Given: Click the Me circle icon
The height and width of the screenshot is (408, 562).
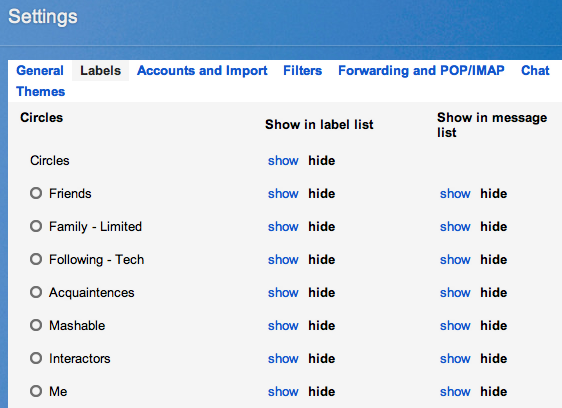Looking at the screenshot, I should [36, 391].
